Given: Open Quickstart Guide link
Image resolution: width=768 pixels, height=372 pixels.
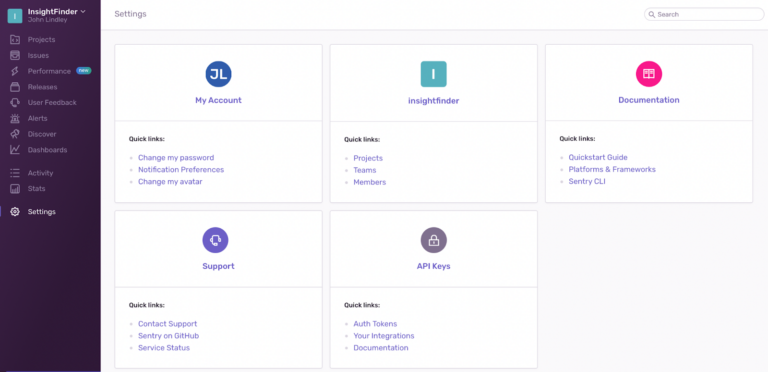Looking at the screenshot, I should (598, 157).
